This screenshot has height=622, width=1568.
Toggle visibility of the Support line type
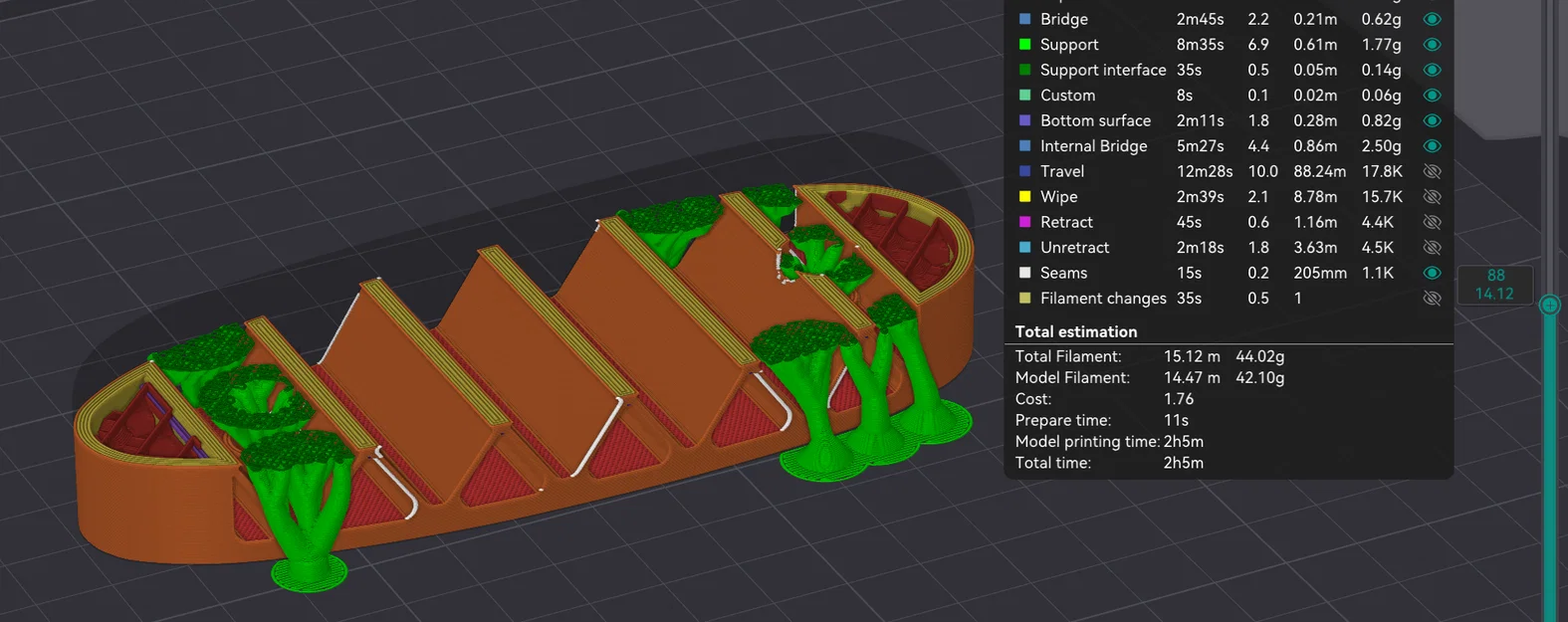[1432, 45]
